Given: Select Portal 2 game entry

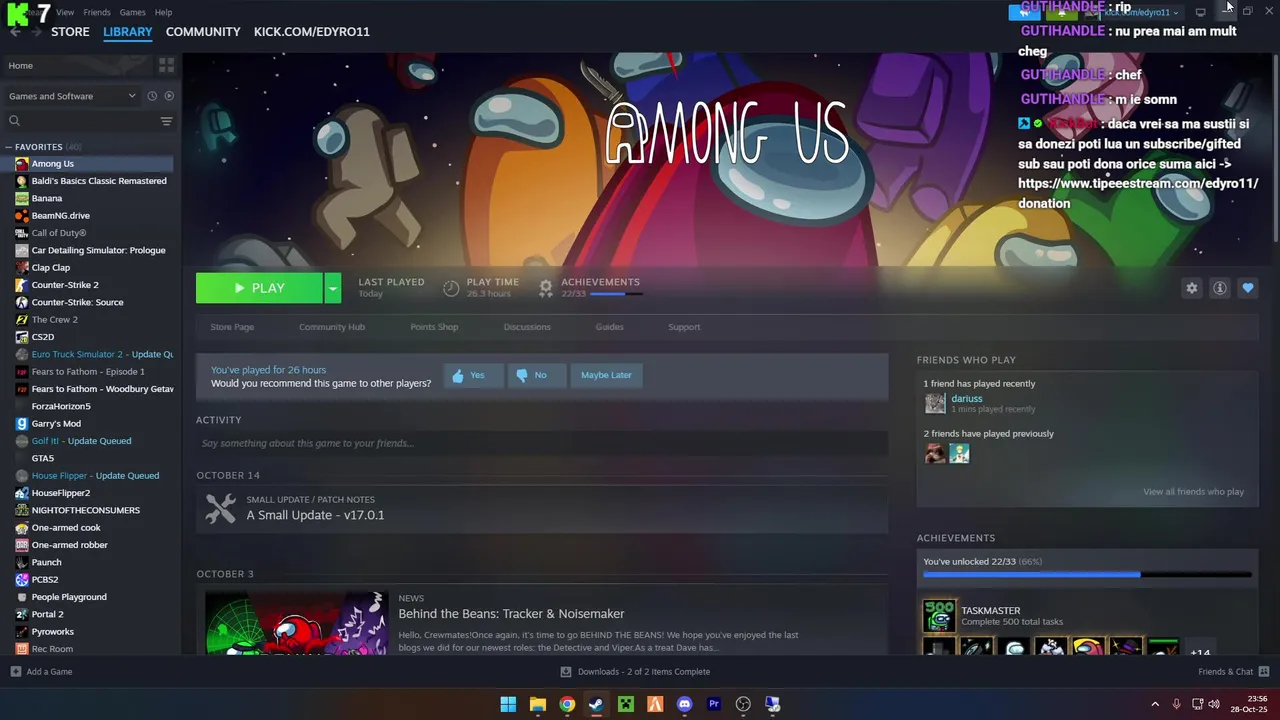Looking at the screenshot, I should 47,614.
